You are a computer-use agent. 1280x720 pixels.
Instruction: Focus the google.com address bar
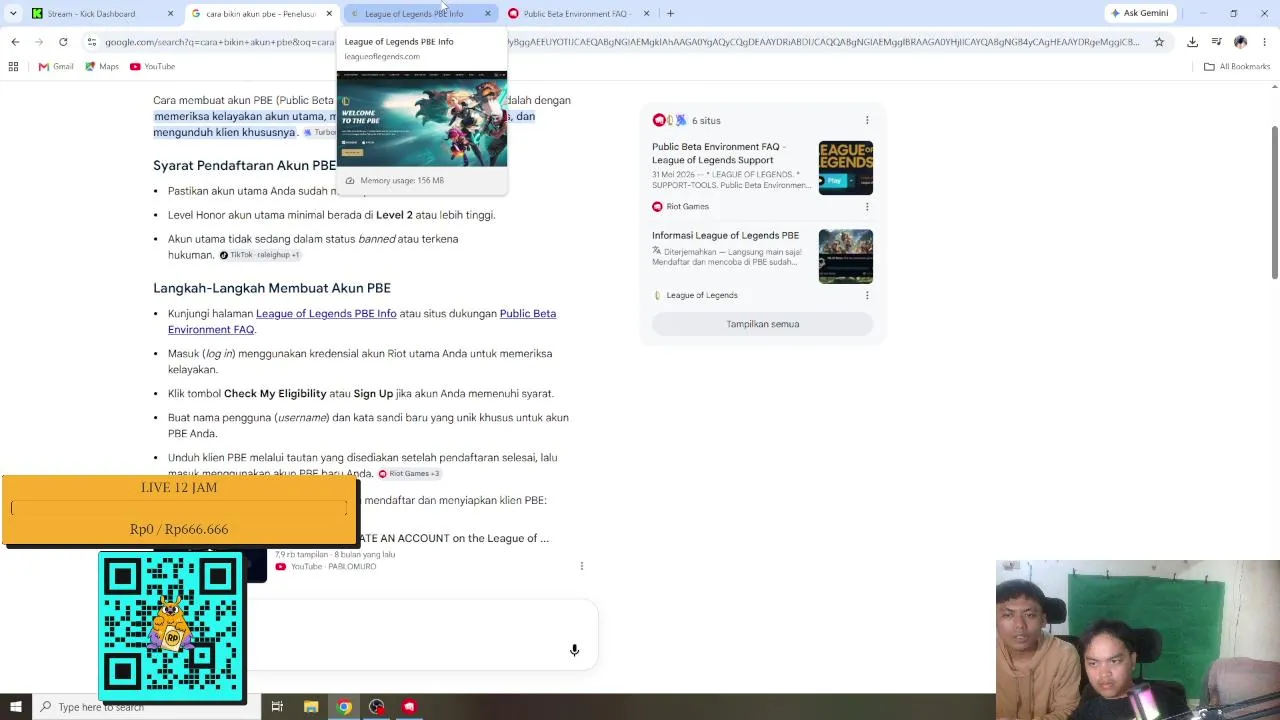(x=620, y=42)
